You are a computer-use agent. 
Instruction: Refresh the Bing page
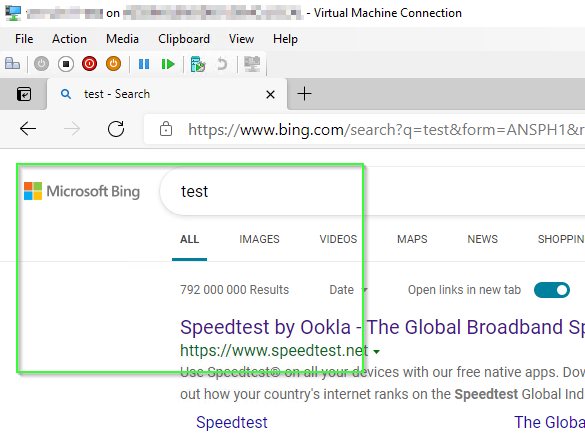(x=116, y=129)
